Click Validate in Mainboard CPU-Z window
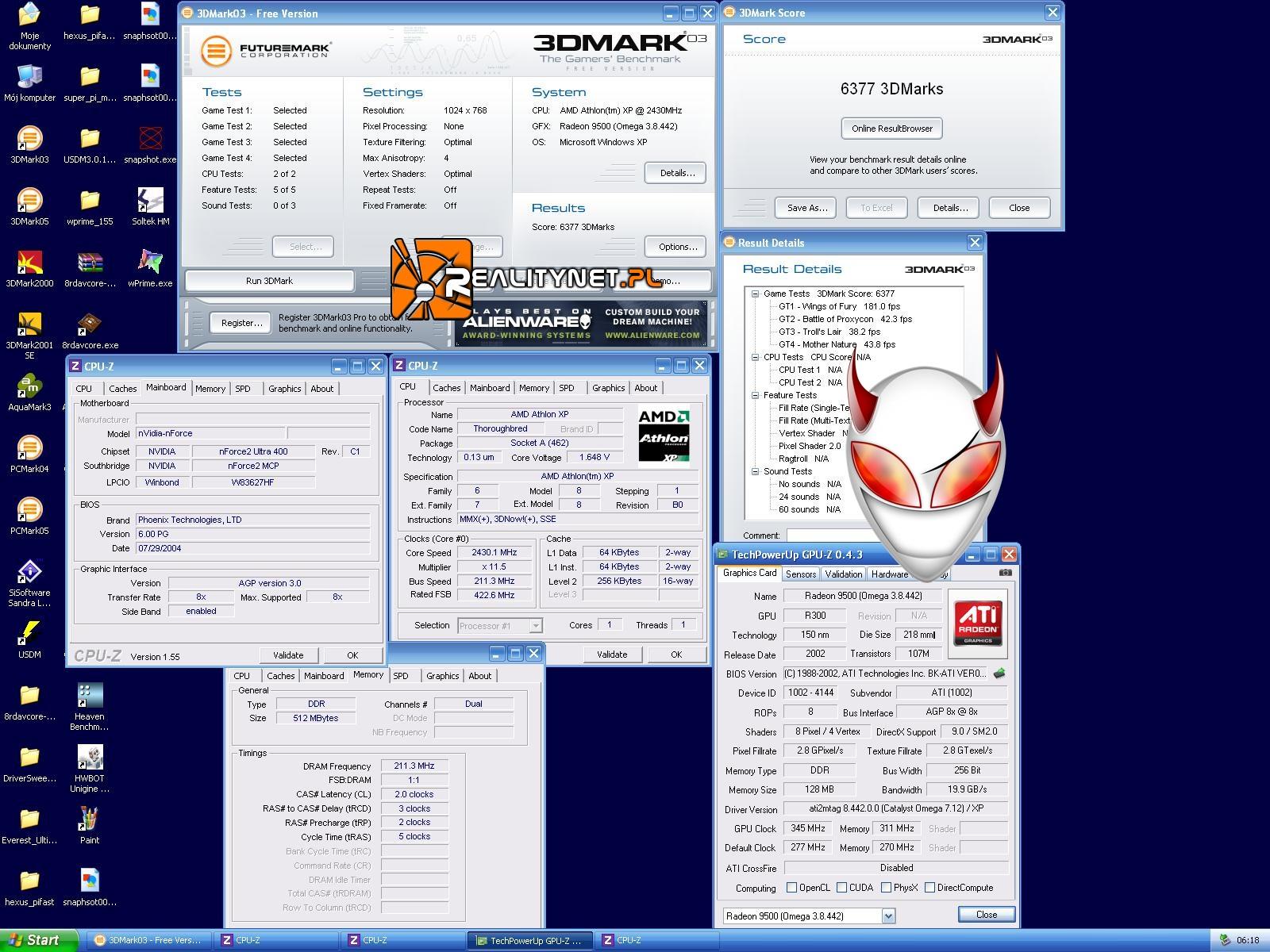 pos(288,655)
